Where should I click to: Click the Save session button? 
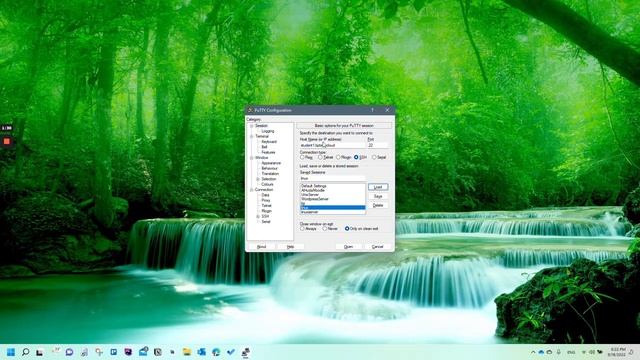coord(378,196)
